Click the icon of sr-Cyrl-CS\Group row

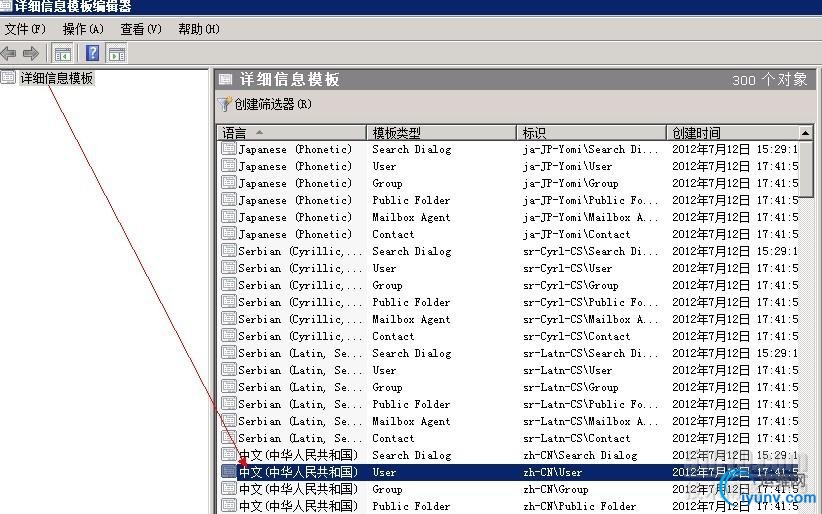229,285
